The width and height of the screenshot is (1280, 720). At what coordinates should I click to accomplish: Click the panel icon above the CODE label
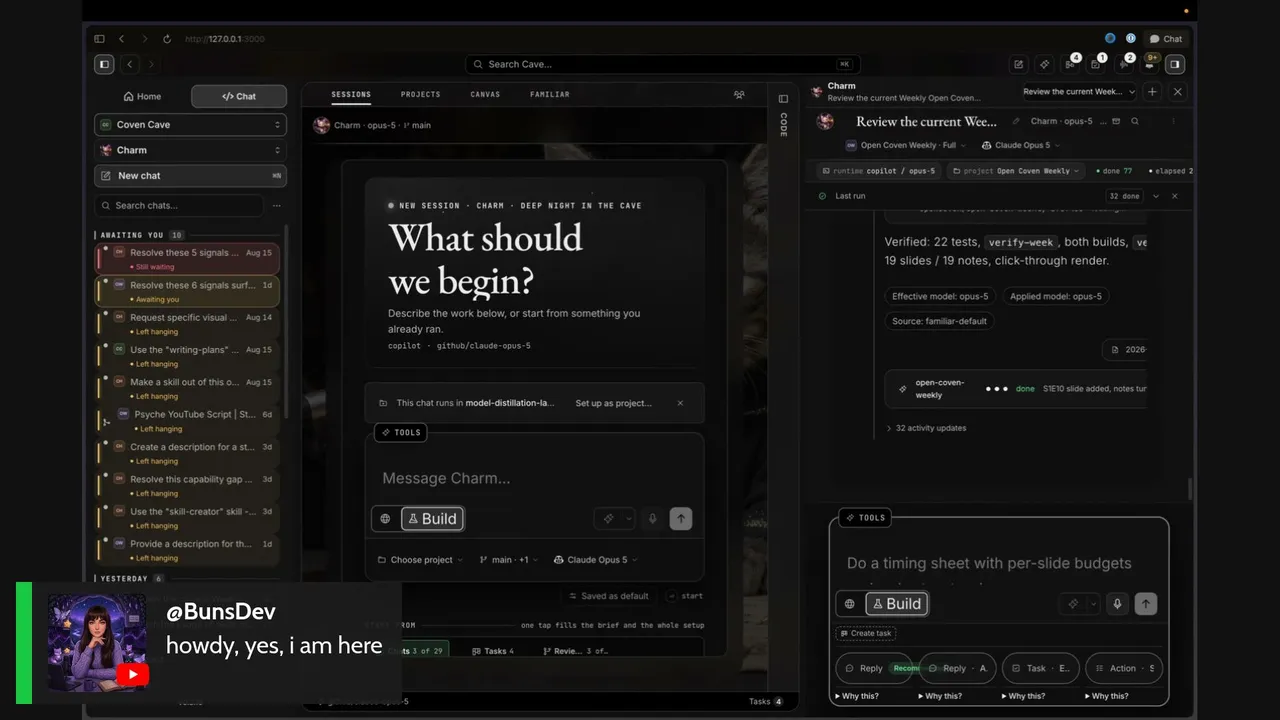(783, 98)
